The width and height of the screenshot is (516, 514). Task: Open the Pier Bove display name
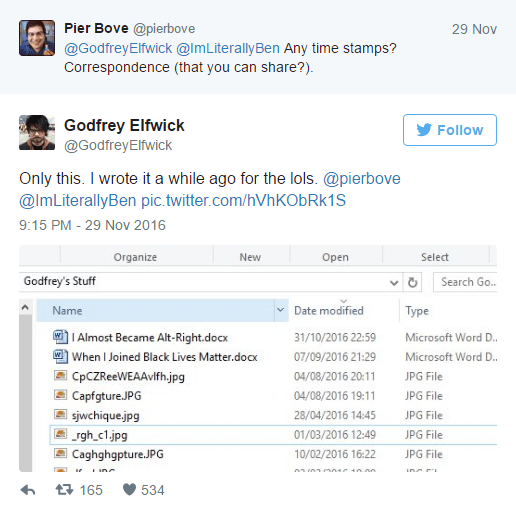coord(96,28)
